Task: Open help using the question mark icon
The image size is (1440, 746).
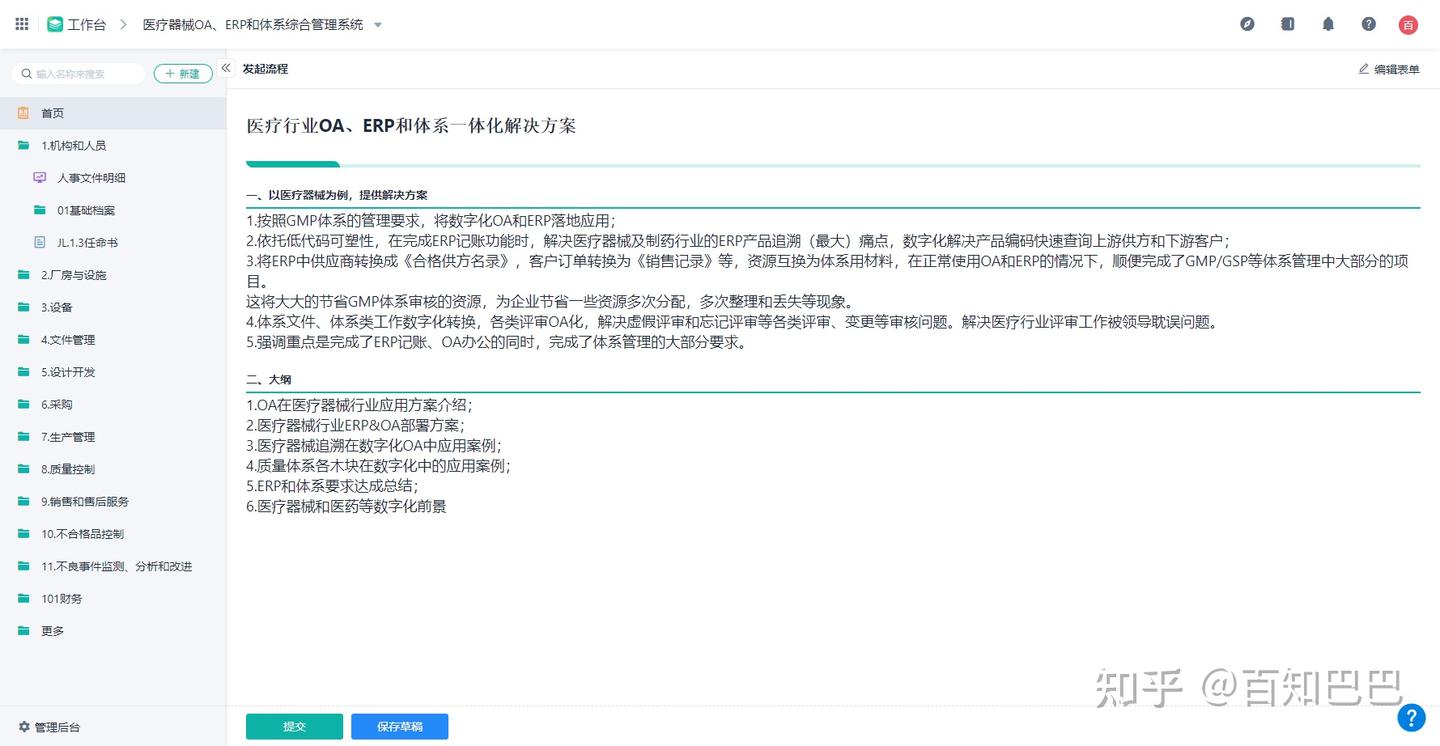Action: 1368,23
